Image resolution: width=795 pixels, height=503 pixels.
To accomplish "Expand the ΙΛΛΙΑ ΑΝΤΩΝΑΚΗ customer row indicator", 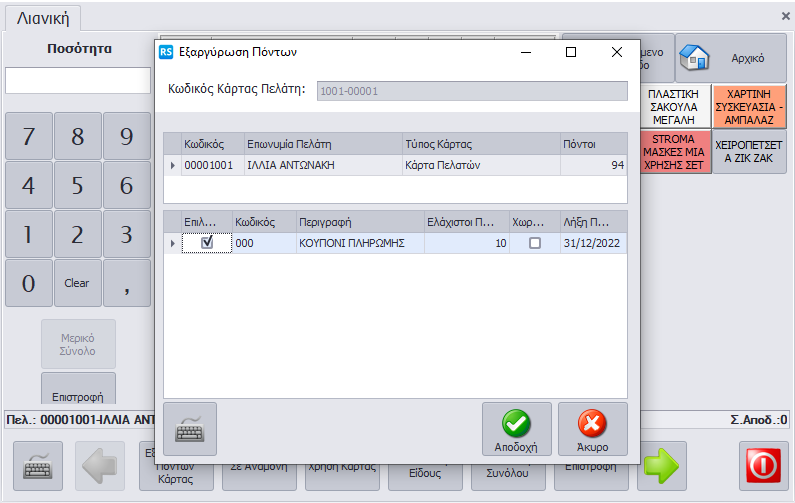I will (173, 165).
